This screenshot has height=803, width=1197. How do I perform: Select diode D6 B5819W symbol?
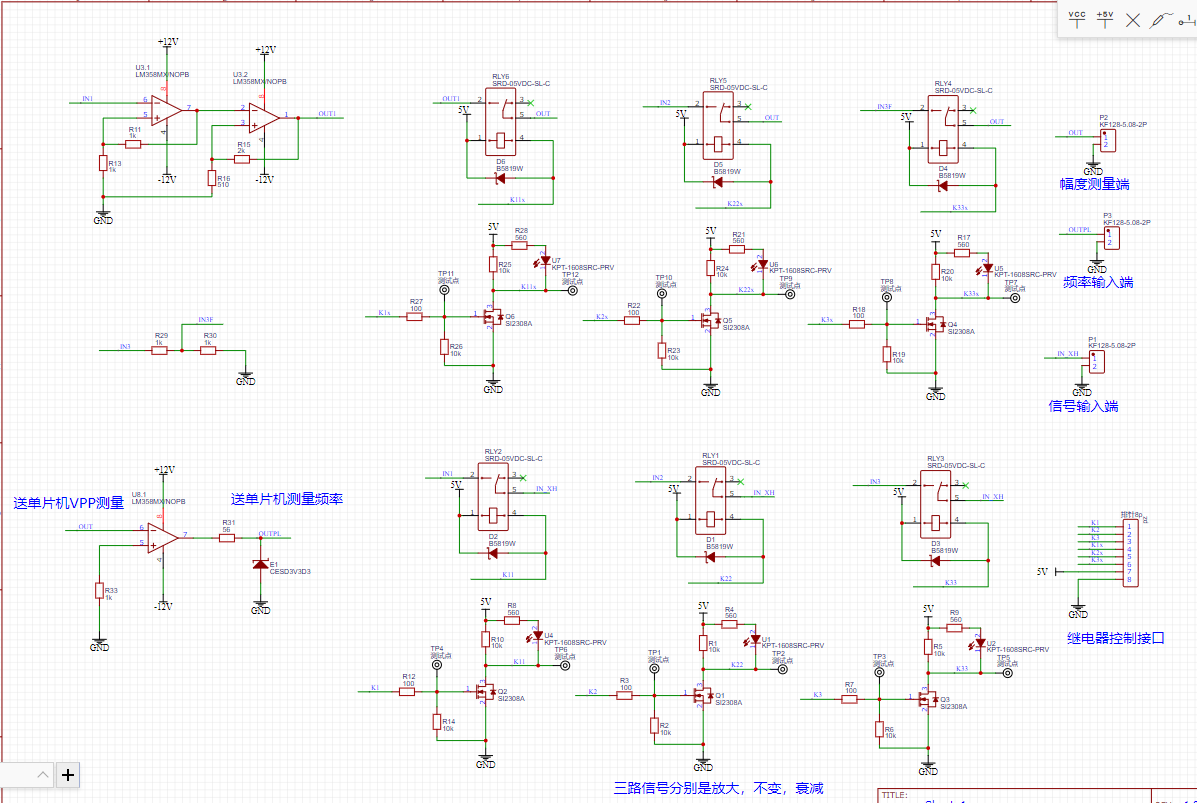(x=500, y=179)
